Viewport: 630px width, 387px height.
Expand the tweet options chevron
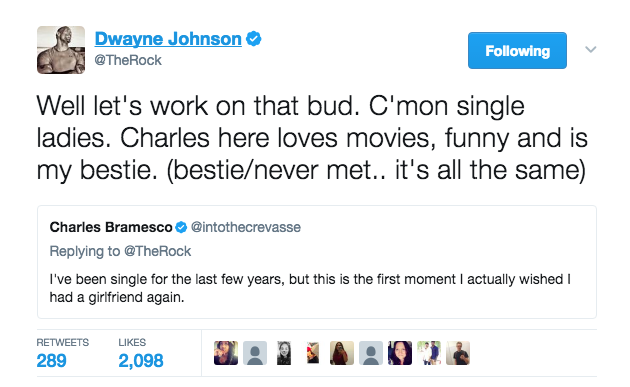(590, 49)
